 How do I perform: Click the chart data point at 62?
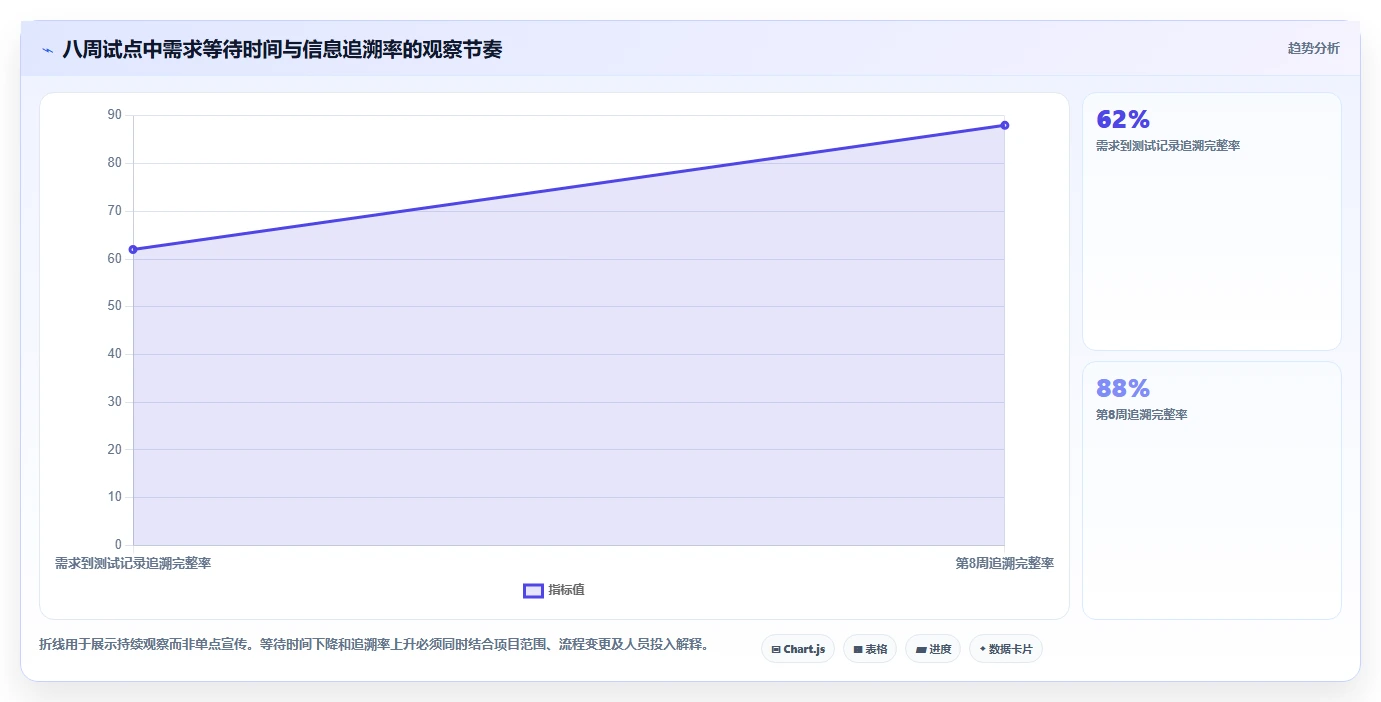coord(133,249)
